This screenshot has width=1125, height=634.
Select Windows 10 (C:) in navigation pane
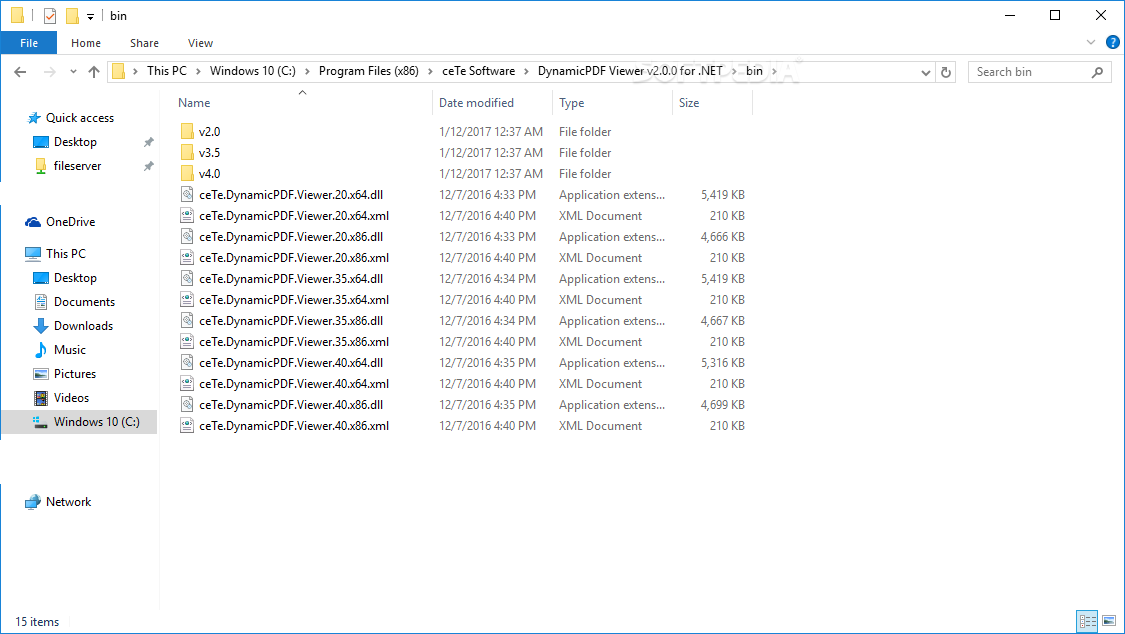coord(80,422)
